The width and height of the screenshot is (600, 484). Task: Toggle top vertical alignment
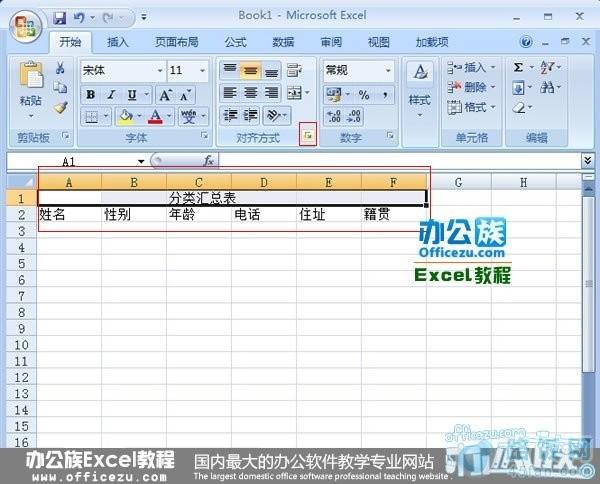[230, 70]
